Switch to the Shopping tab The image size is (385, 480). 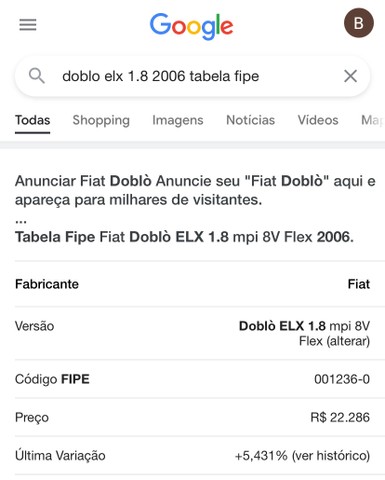[x=101, y=120]
